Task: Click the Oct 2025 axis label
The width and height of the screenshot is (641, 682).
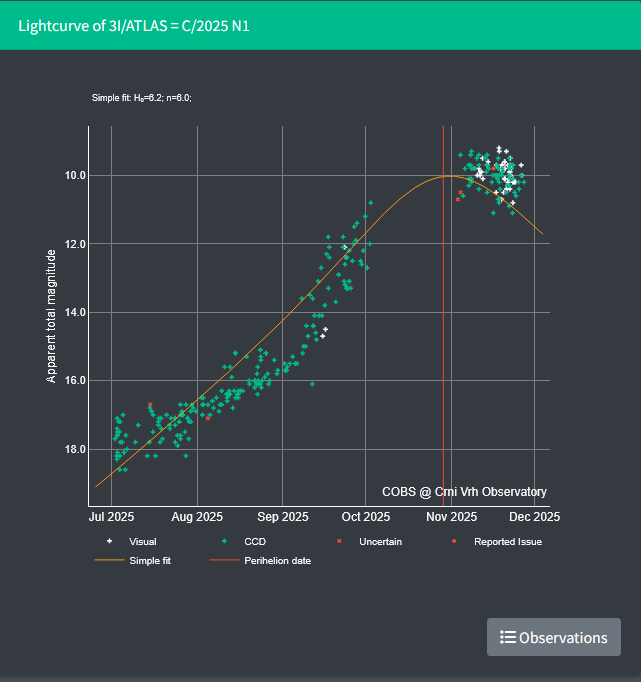Action: [366, 517]
